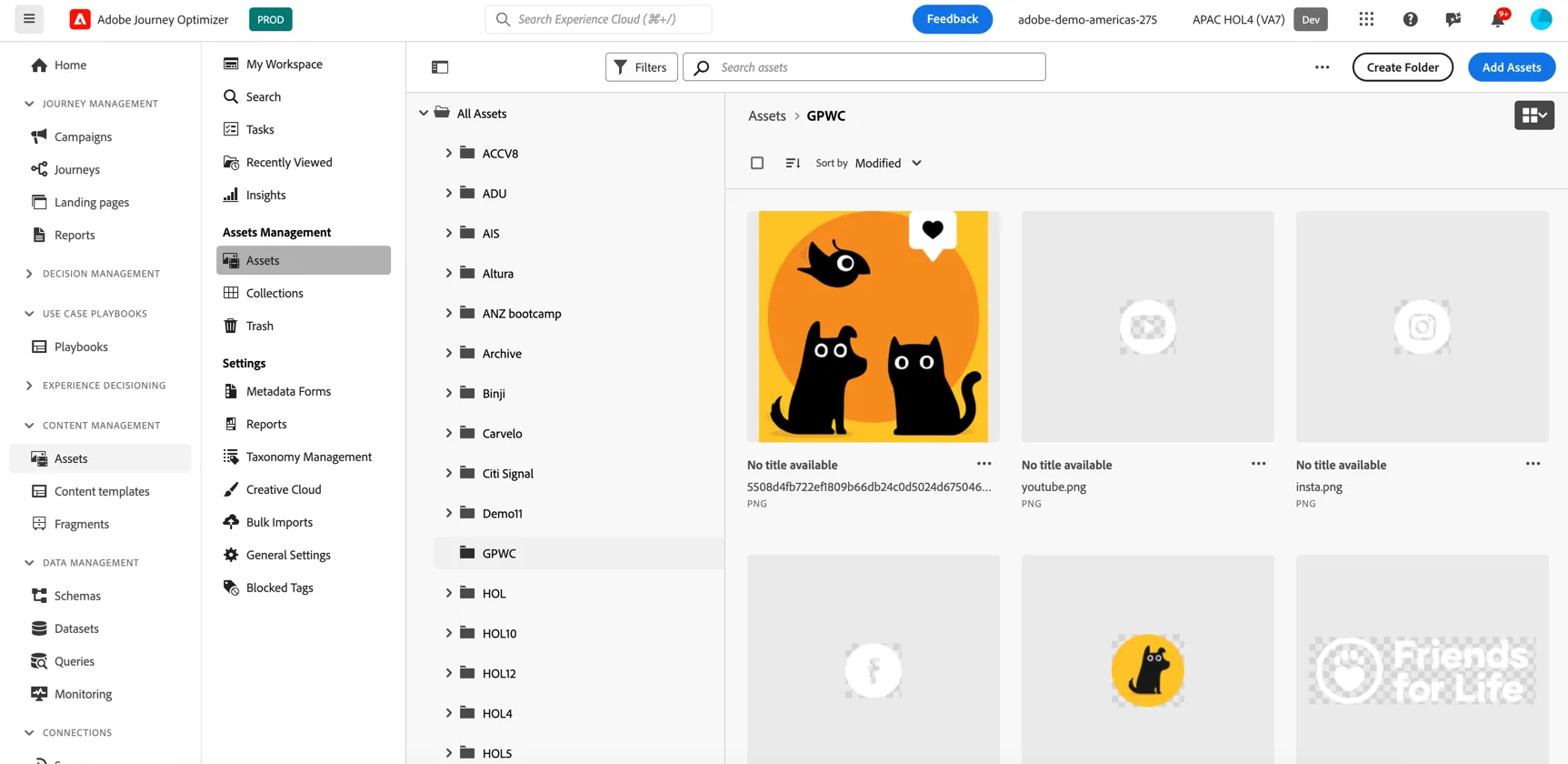Open the cats and bird thumbnail
Viewport: 1568px width, 764px height.
click(x=874, y=327)
